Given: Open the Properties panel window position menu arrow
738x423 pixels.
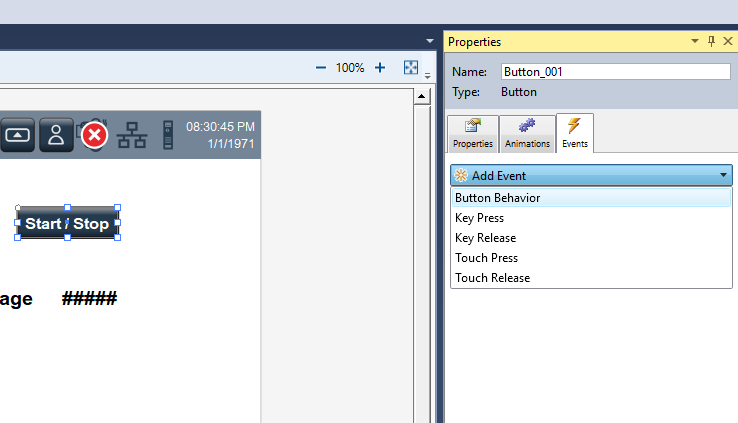Looking at the screenshot, I should [695, 41].
